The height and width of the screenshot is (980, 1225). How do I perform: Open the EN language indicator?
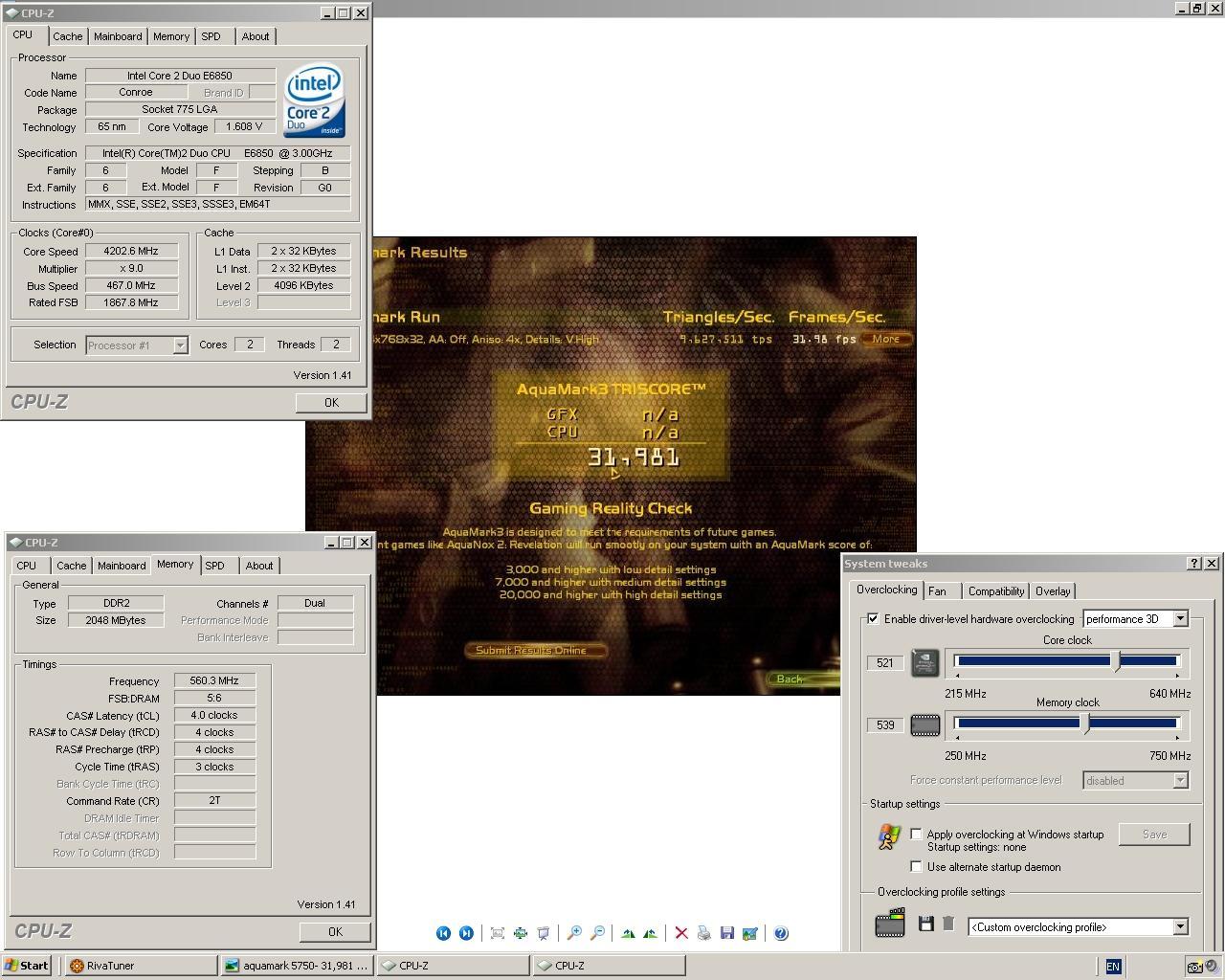(x=1113, y=967)
